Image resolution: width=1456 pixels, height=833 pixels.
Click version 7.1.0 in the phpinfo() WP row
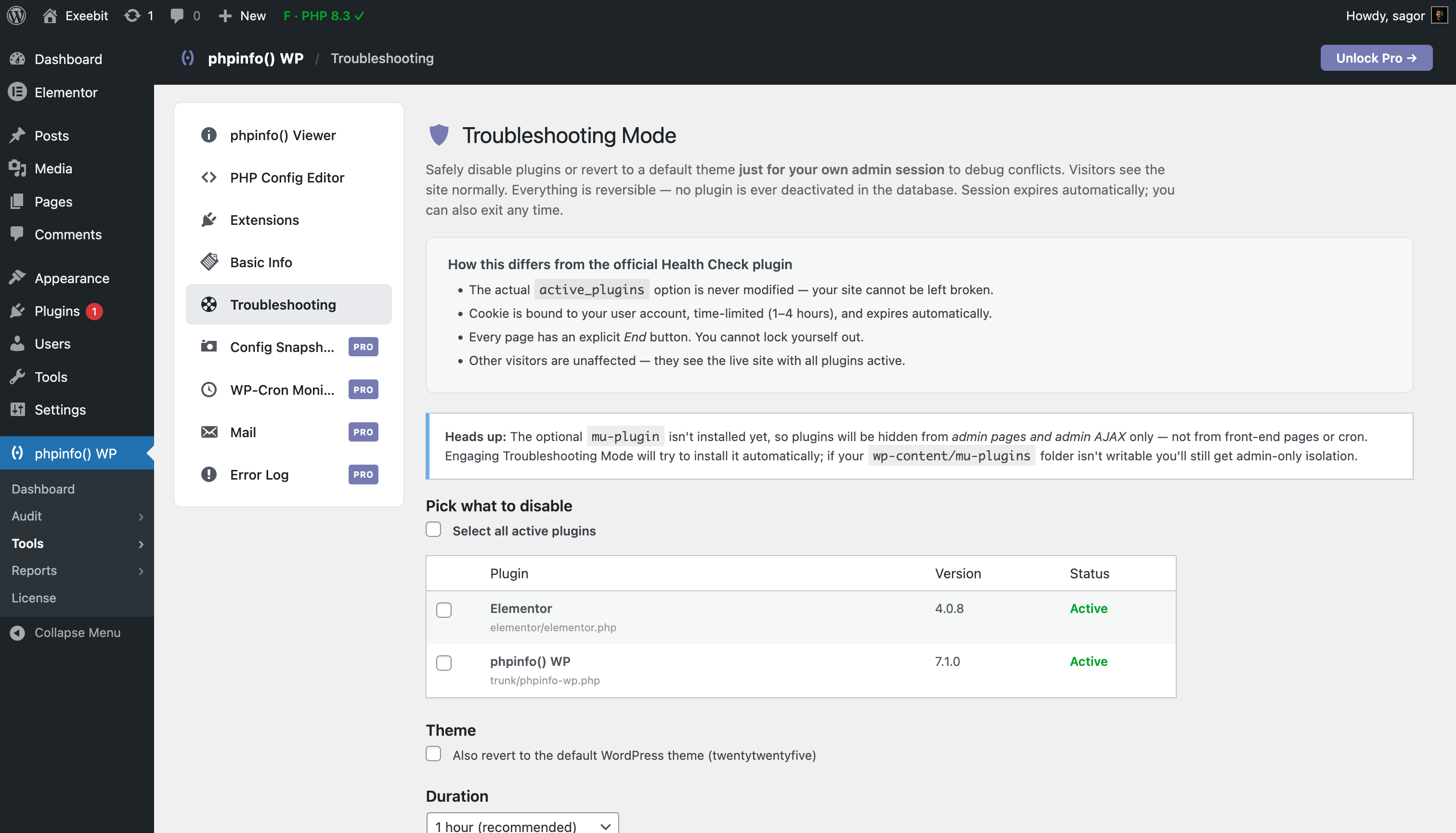tap(948, 662)
